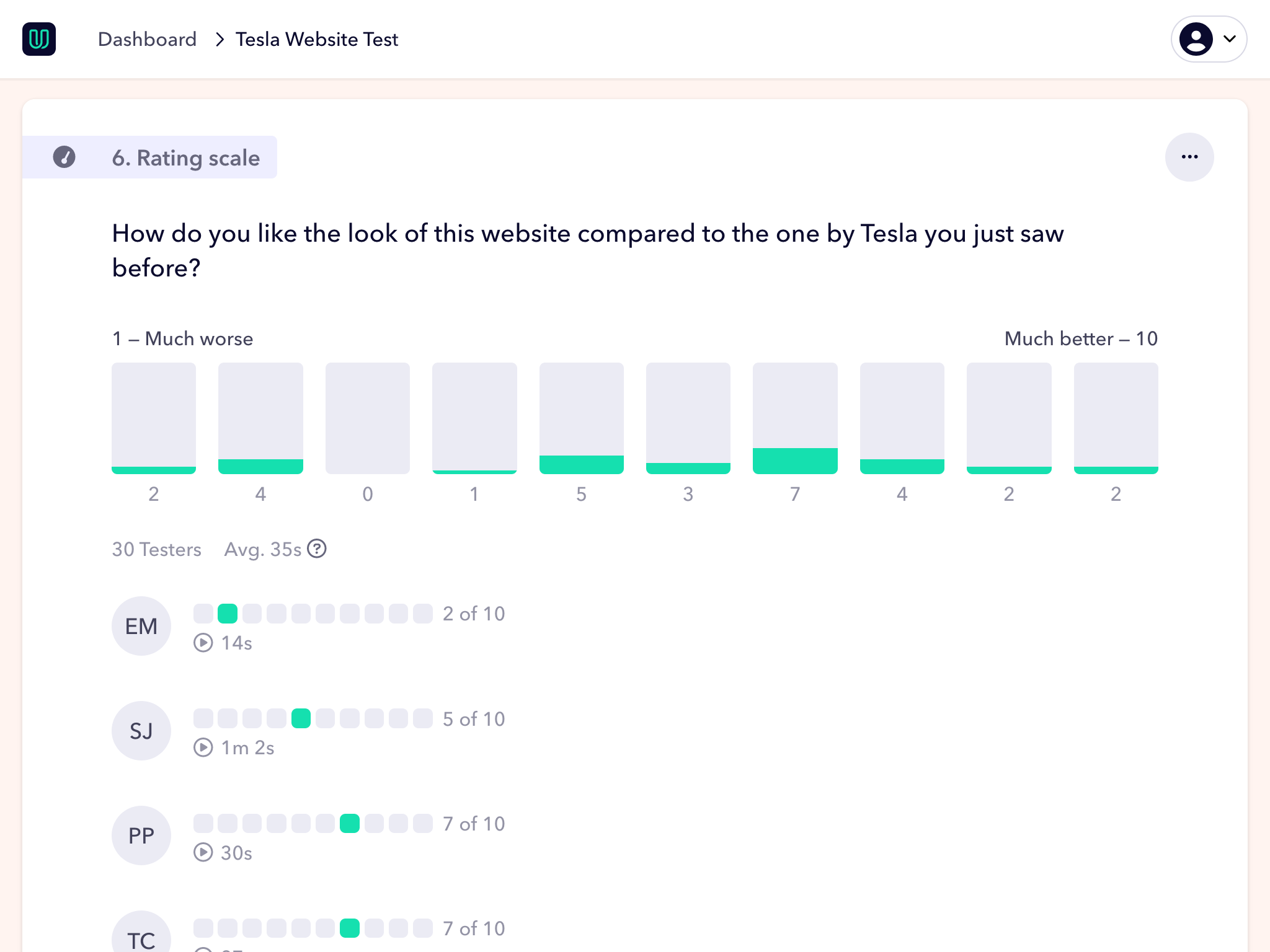The image size is (1270, 952).
Task: Play EM's 14s recording
Action: click(x=203, y=643)
